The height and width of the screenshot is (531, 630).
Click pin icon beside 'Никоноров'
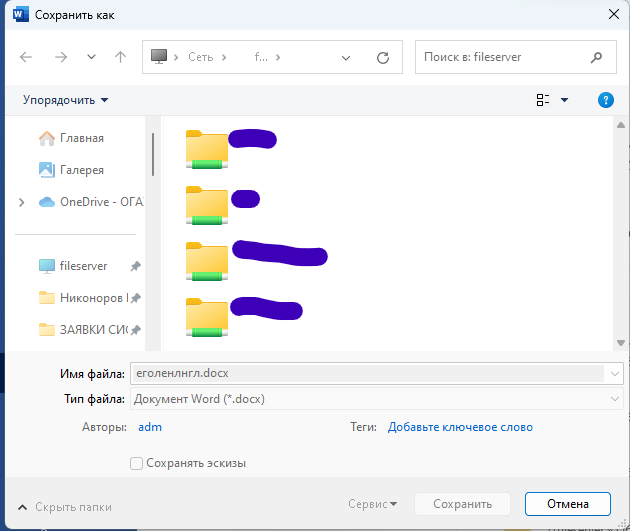click(x=136, y=298)
